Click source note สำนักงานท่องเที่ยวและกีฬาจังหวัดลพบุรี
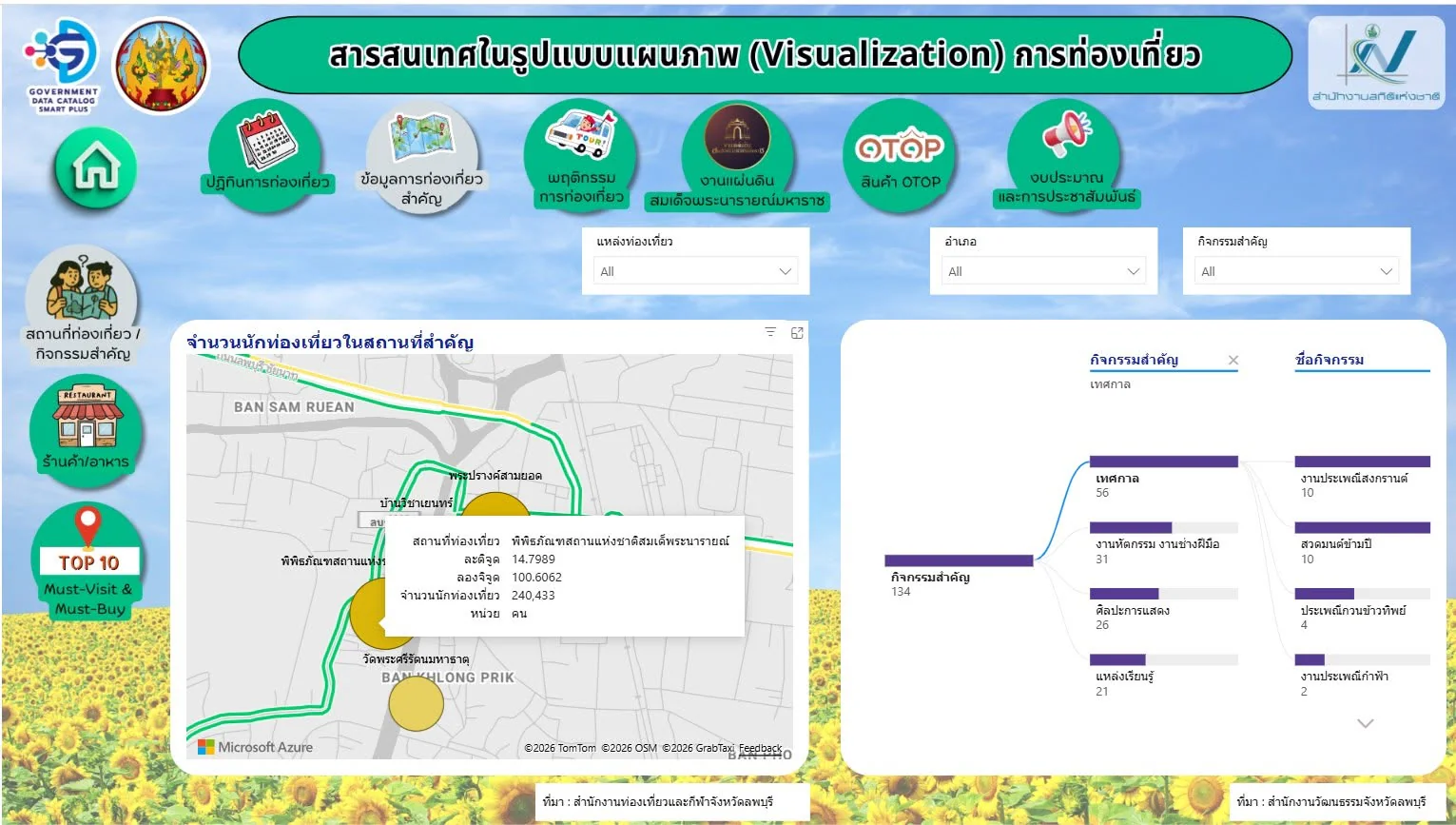The width and height of the screenshot is (1456, 825). (658, 802)
